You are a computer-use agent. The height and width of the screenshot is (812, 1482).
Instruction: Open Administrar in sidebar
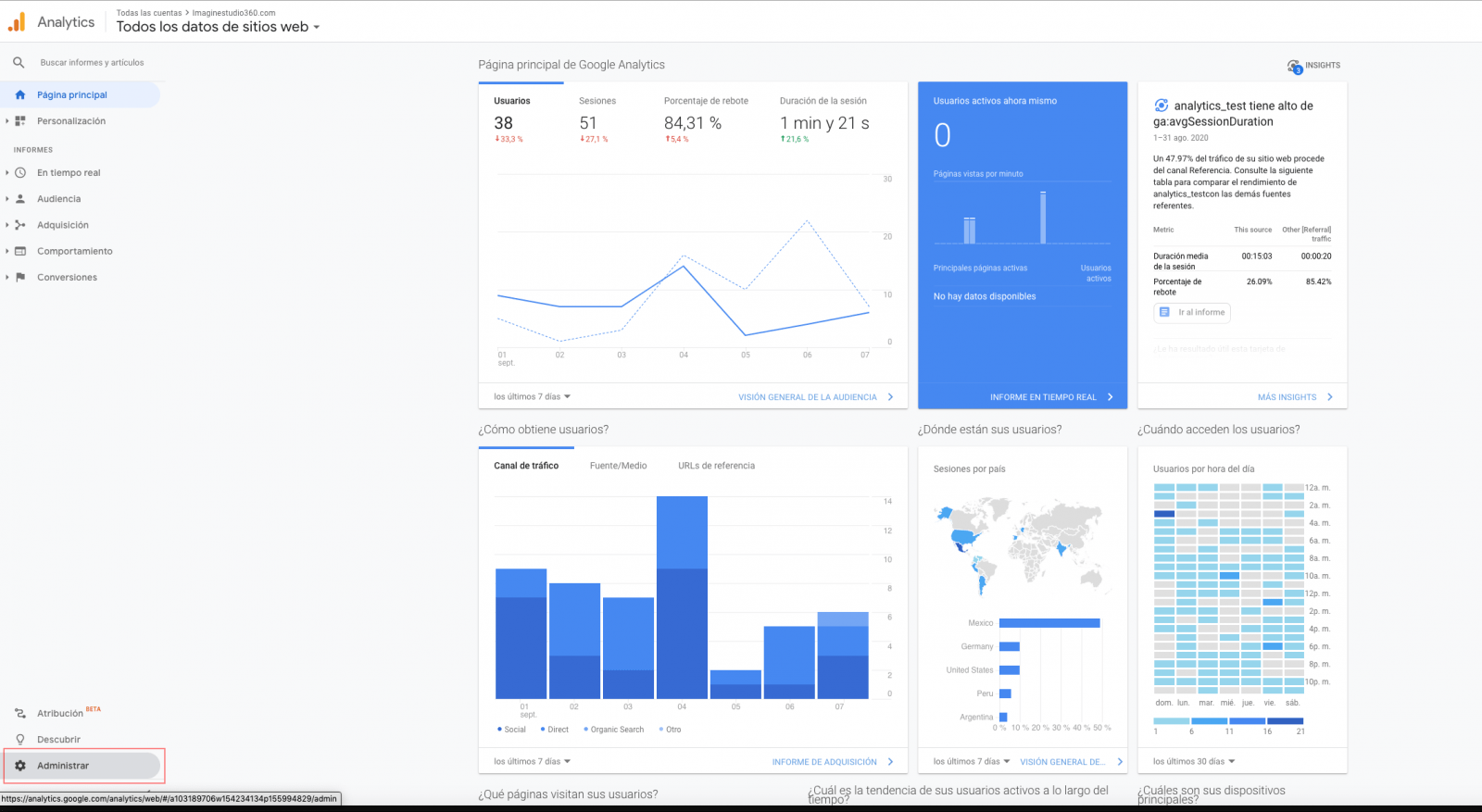(x=82, y=766)
